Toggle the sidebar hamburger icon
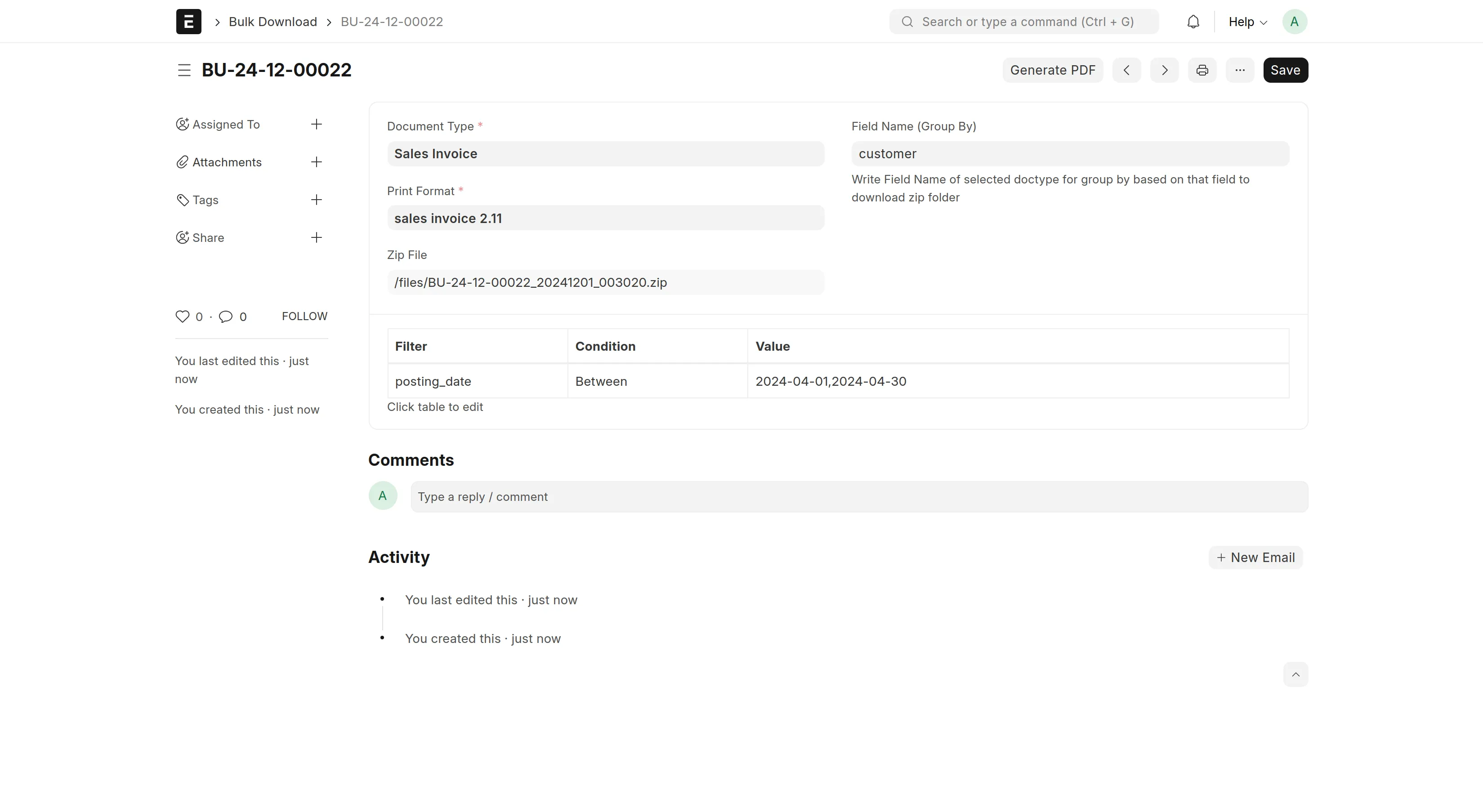The width and height of the screenshot is (1483, 812). [x=183, y=70]
